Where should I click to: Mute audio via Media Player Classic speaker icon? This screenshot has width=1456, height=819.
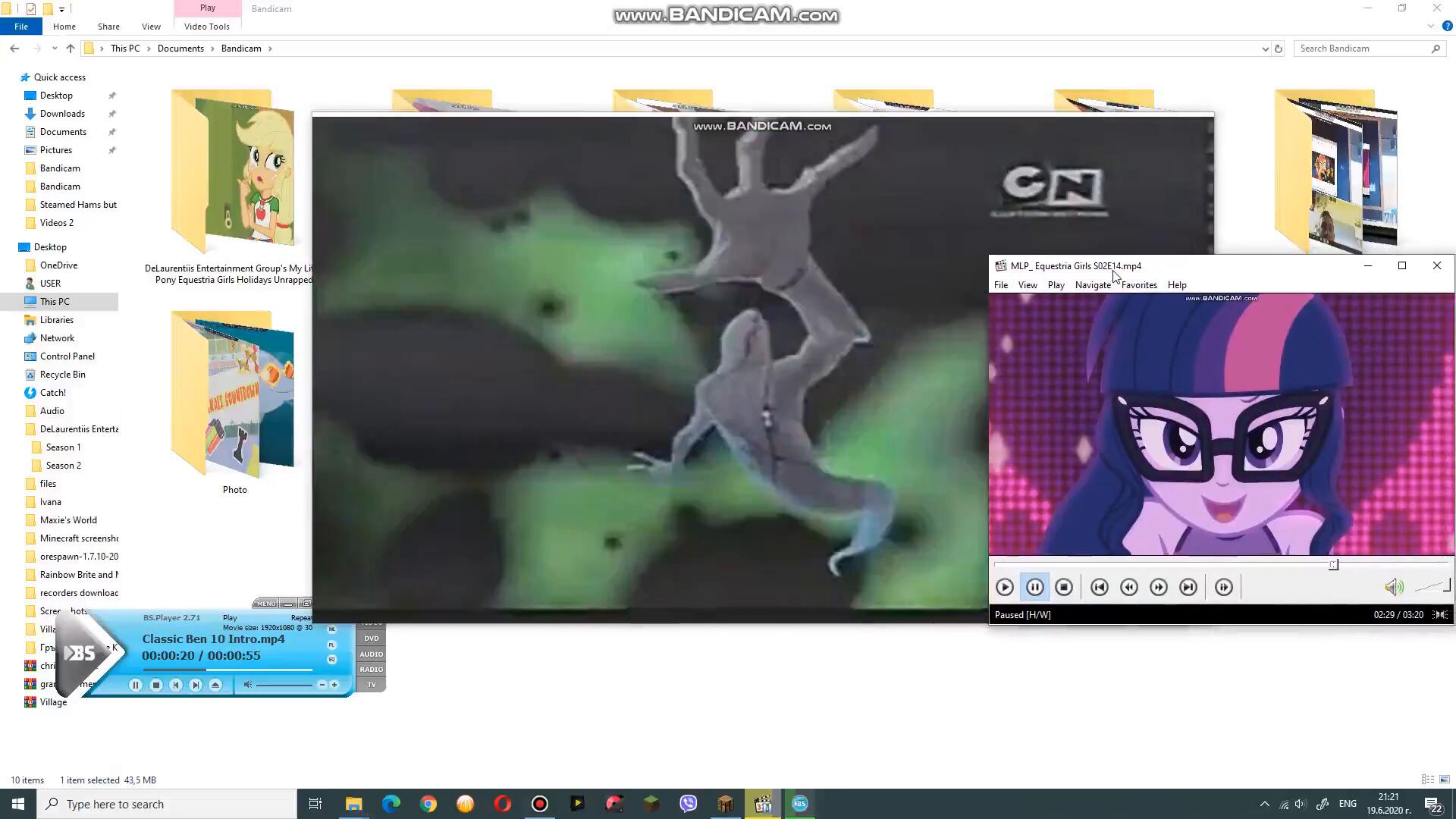click(1394, 587)
